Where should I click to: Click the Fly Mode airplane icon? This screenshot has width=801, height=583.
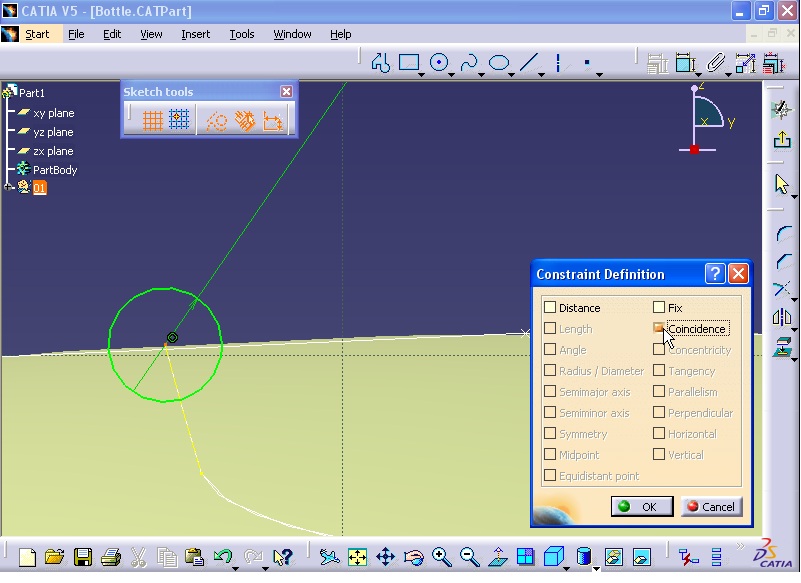[329, 557]
